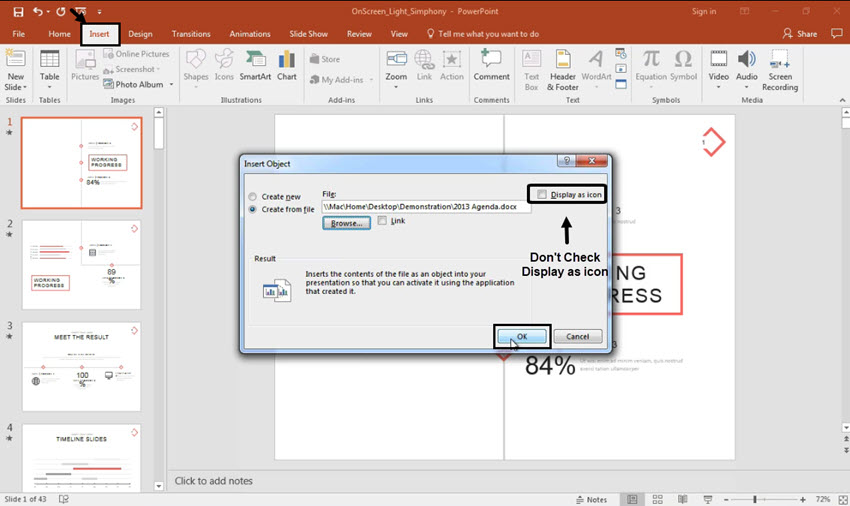Check the Display as icon checkbox
850x506 pixels.
pyautogui.click(x=542, y=194)
